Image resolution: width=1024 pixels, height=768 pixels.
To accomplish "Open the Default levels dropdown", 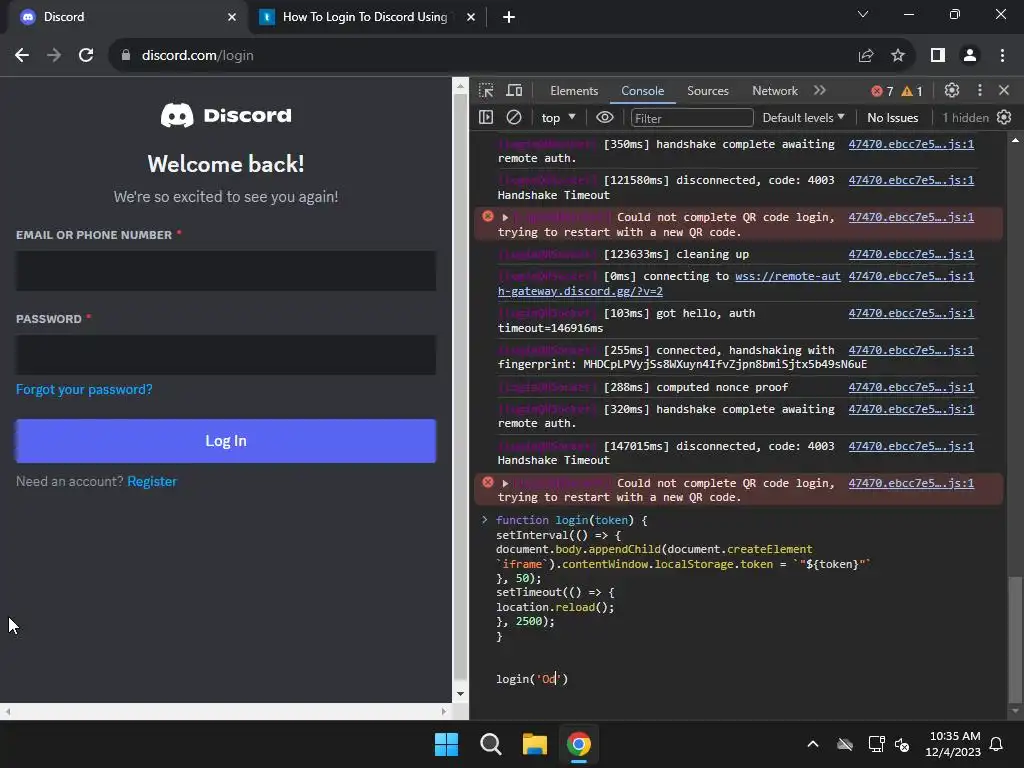I will [x=803, y=118].
